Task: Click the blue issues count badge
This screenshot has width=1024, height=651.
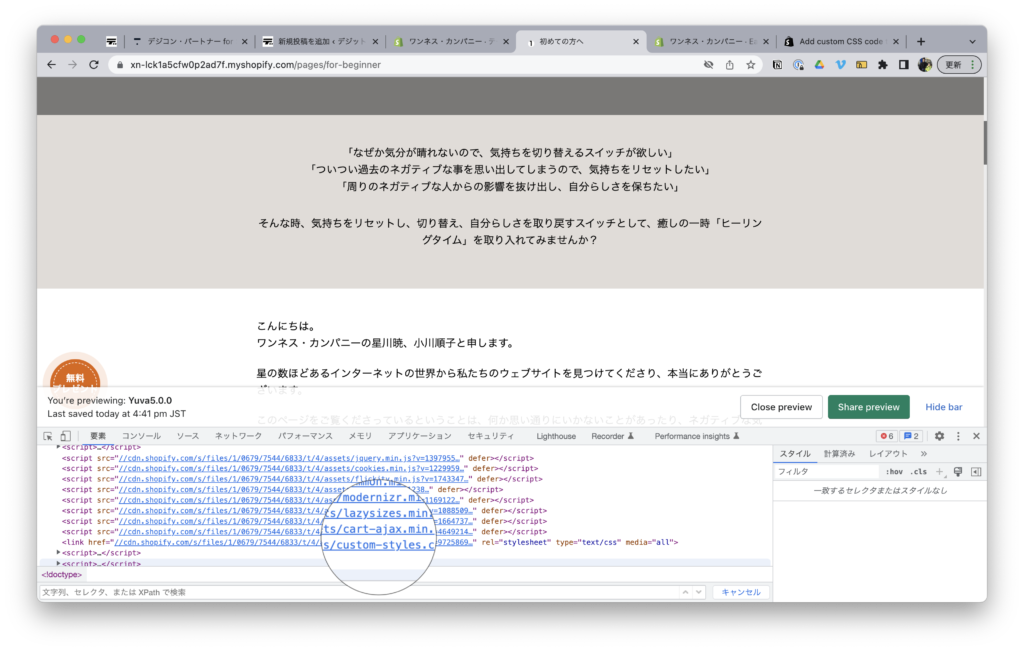Action: tap(911, 436)
